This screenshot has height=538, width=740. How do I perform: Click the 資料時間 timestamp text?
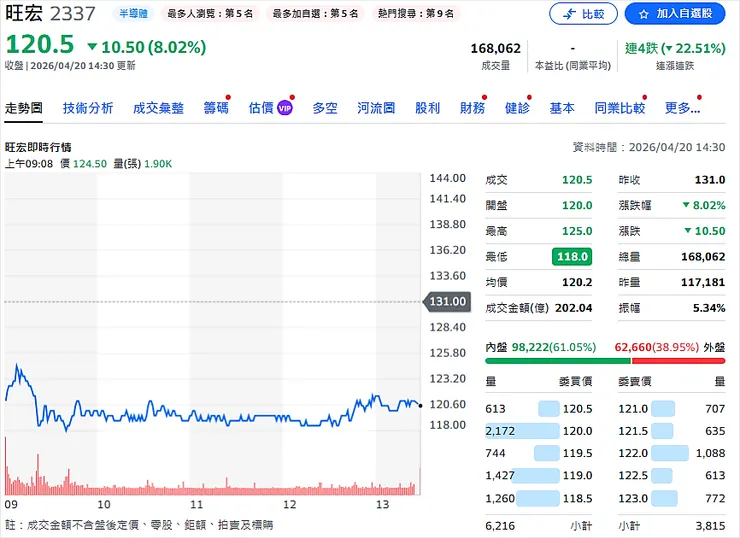[649, 147]
